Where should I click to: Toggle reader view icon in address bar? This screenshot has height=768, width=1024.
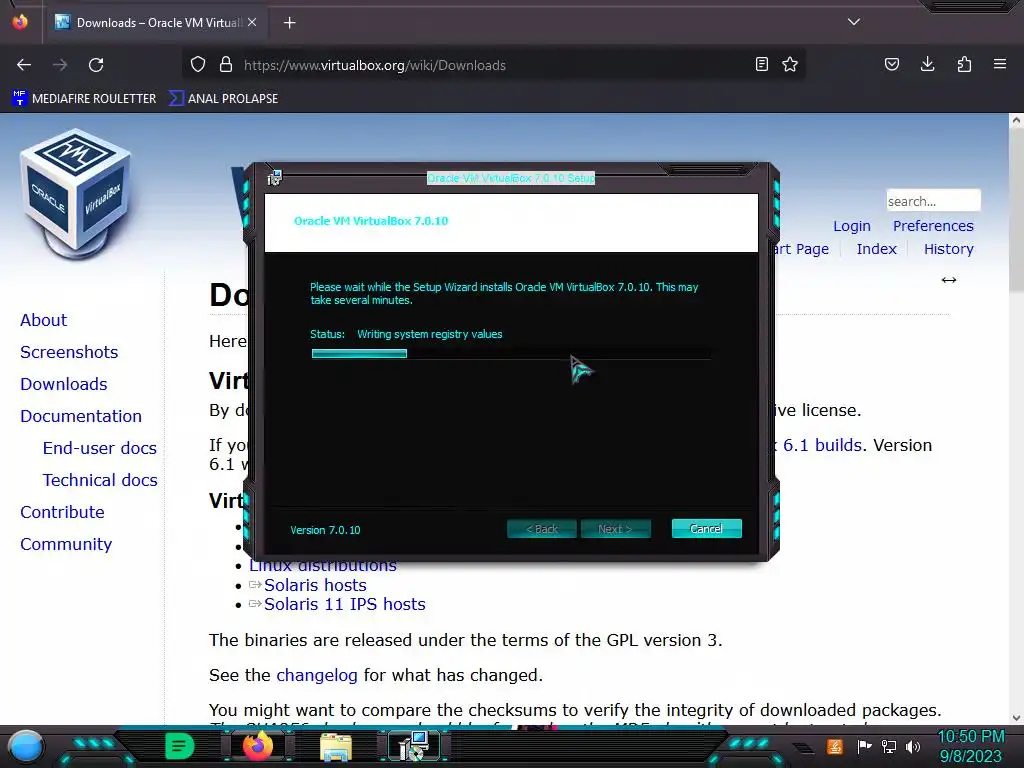[x=761, y=65]
